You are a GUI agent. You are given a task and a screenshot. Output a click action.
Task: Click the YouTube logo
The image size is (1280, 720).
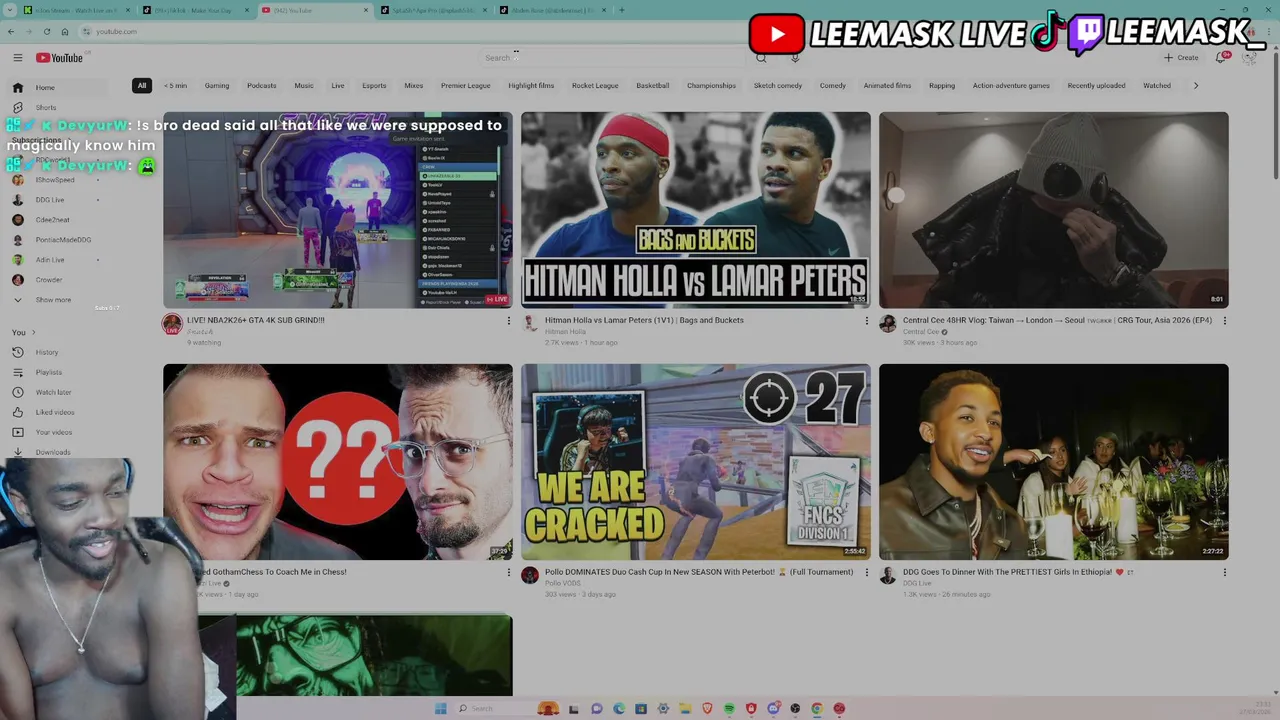pos(59,58)
